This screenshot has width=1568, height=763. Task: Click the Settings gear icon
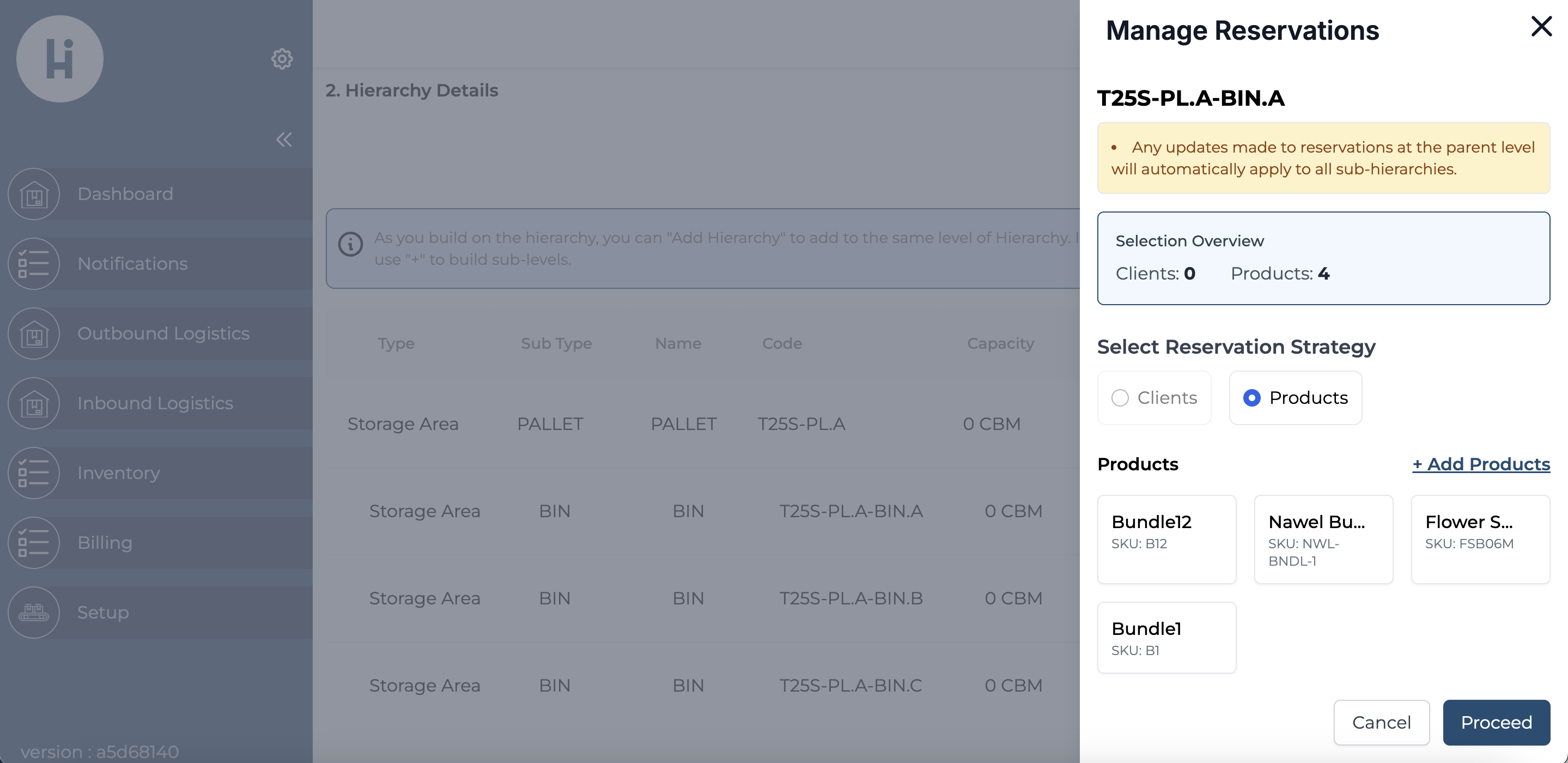tap(283, 58)
